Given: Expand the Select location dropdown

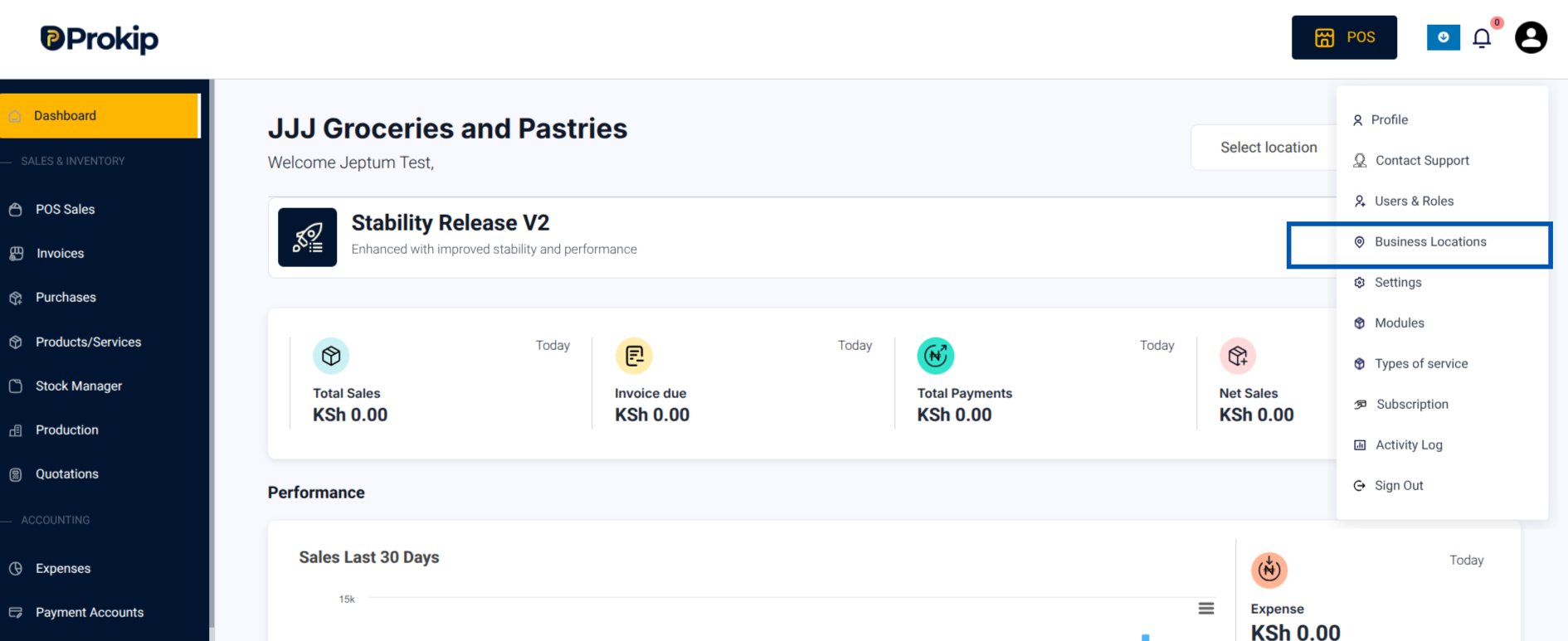Looking at the screenshot, I should pyautogui.click(x=1268, y=148).
